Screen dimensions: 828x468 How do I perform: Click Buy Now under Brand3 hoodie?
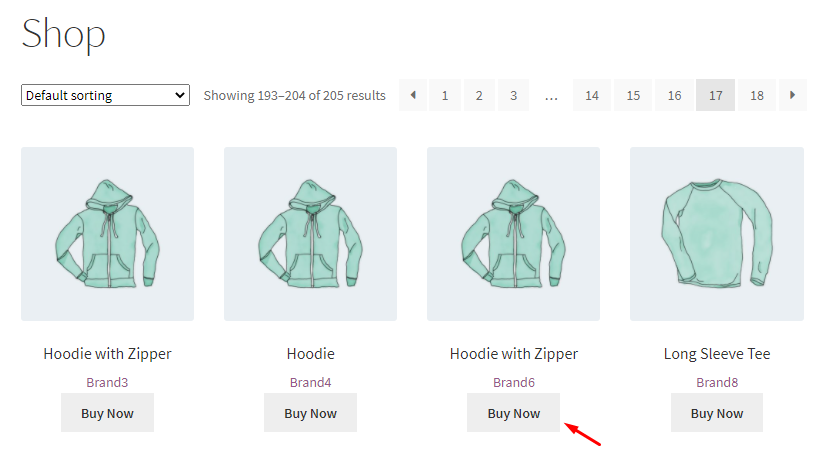click(x=107, y=413)
